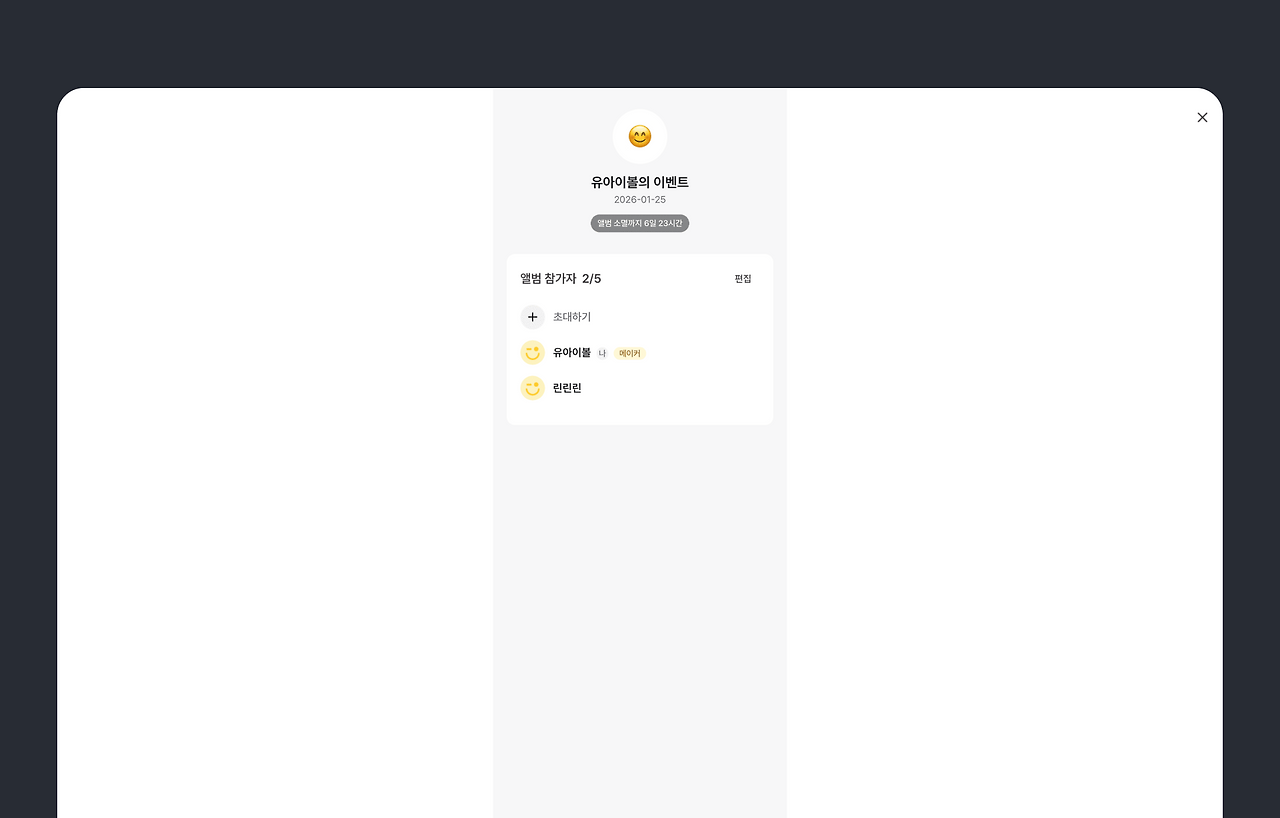Click the 나 badge beside 유아이볼
1280x818 pixels.
[602, 353]
